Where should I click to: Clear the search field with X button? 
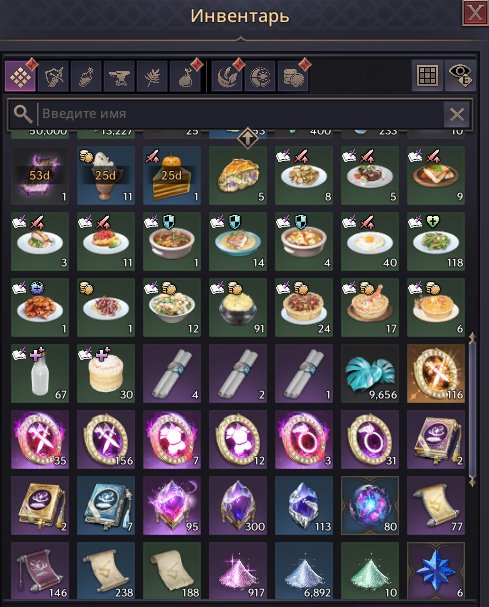point(457,115)
